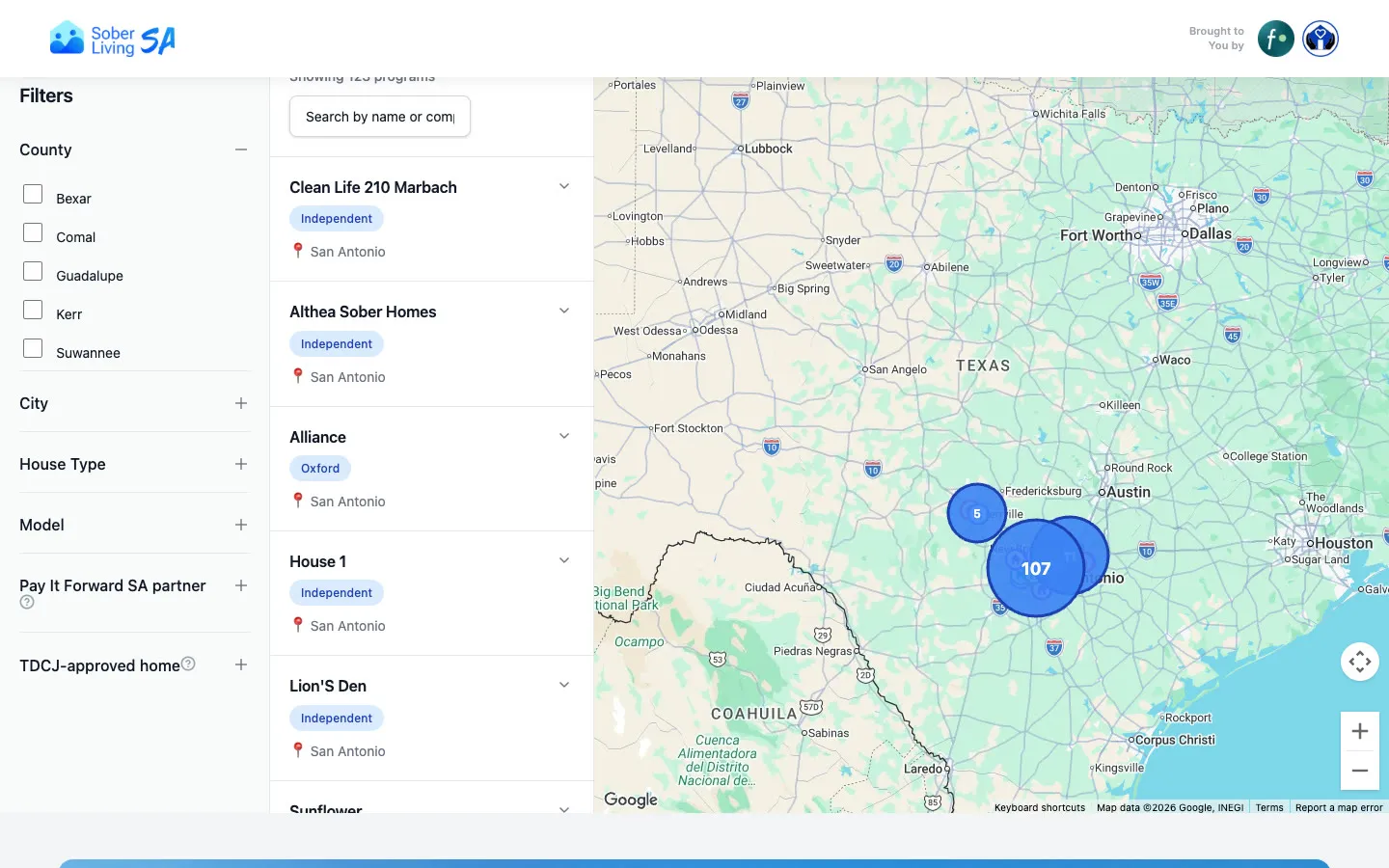Expand the Lion'S Den listing details

[564, 685]
